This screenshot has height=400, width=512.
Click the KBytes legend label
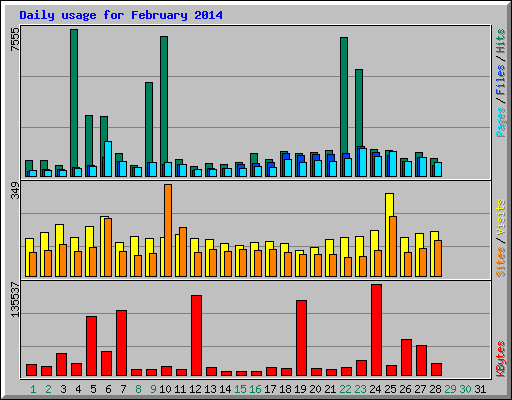tap(500, 359)
